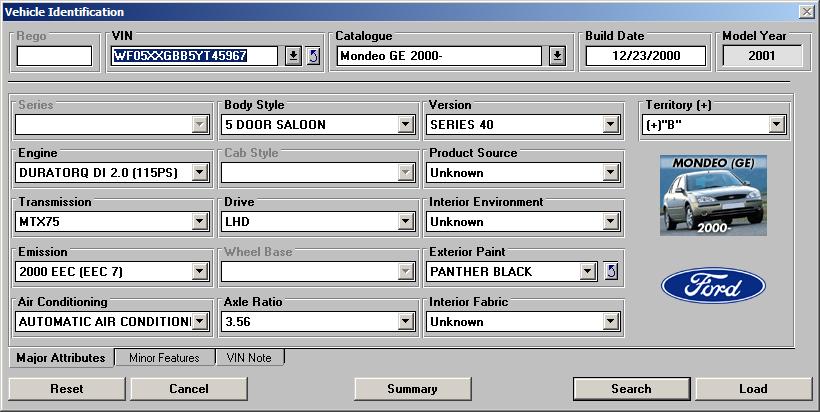
Task: Open the Transmission dropdown with MTX75
Action: pos(199,221)
